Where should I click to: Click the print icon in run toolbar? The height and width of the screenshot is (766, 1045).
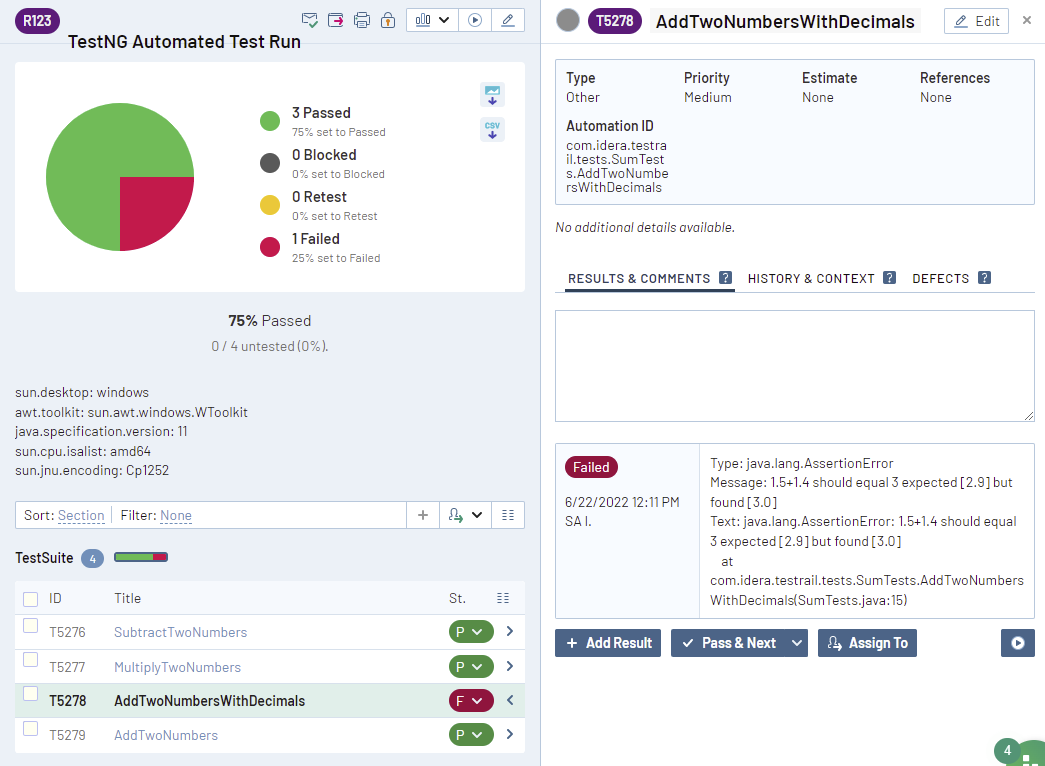362,20
